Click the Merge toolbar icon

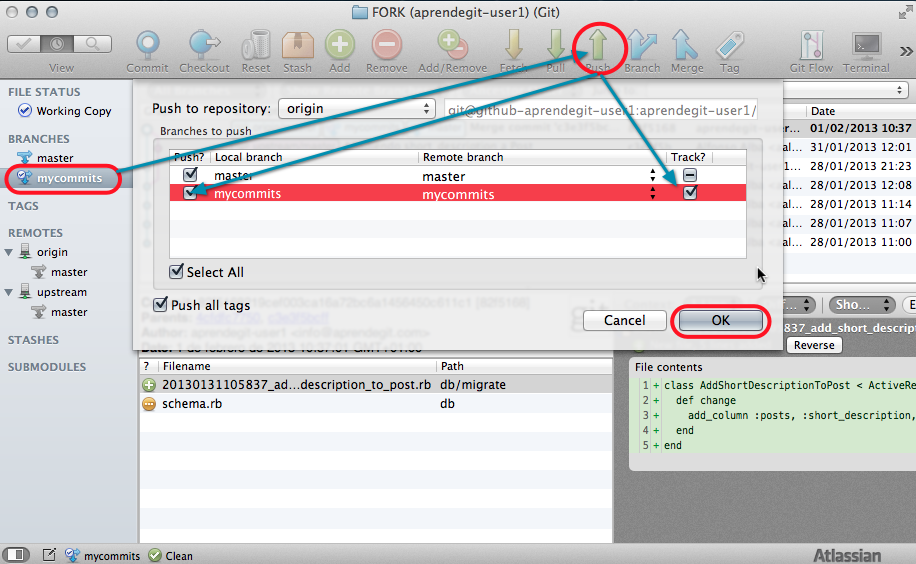[686, 46]
